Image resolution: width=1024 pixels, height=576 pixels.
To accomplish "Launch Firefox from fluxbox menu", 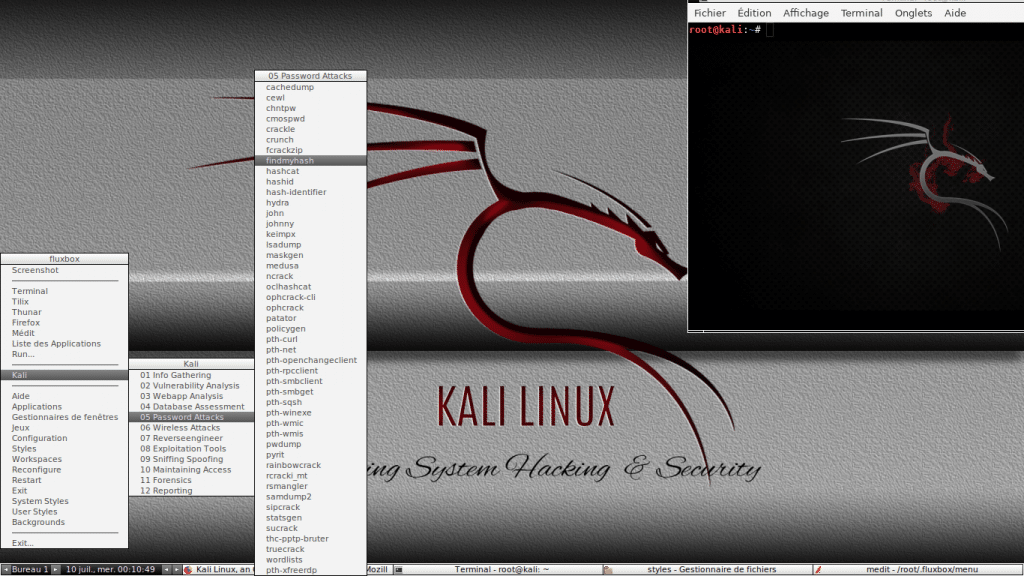I will [64, 323].
